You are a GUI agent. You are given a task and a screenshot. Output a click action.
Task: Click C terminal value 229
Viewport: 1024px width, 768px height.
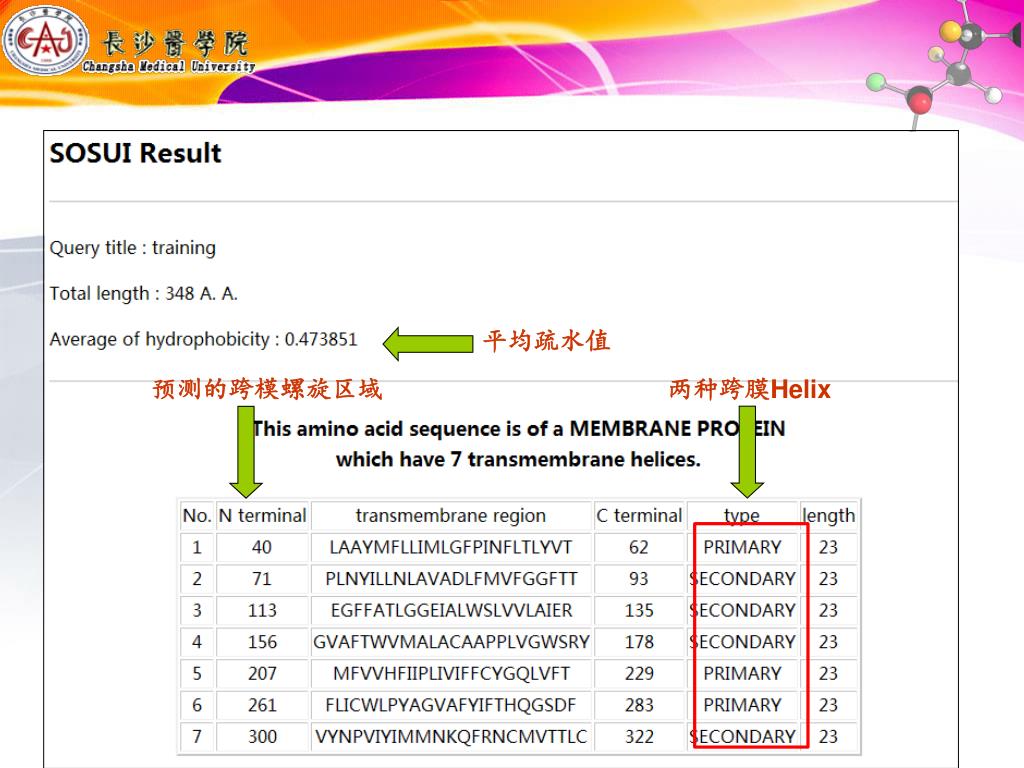tap(639, 673)
